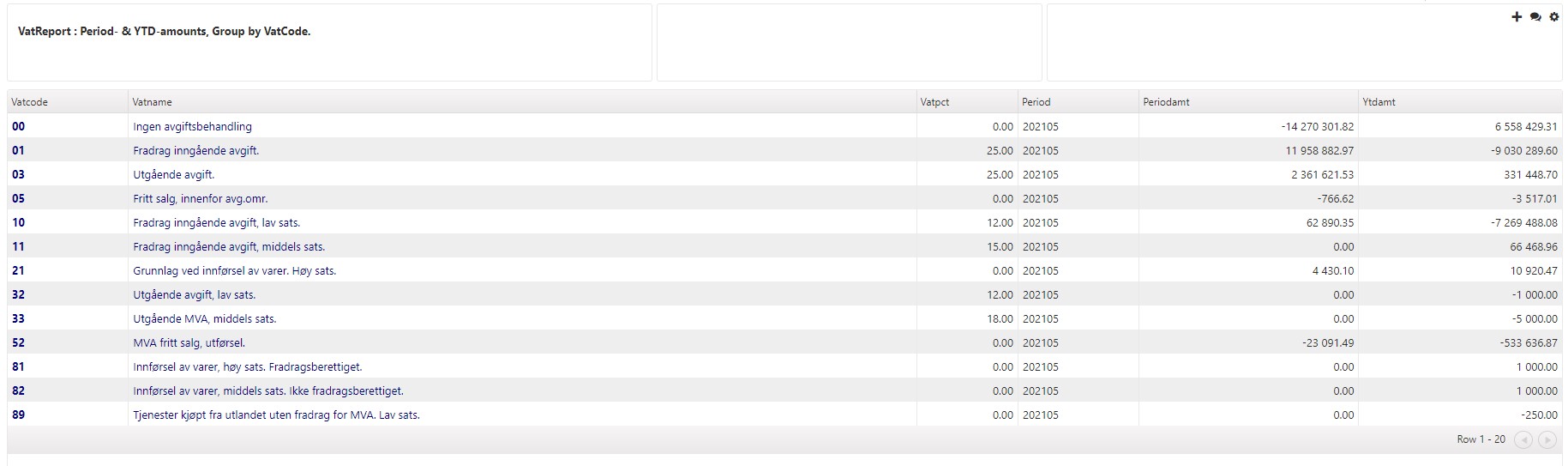
Task: Click the Vatpct column header
Action: pyautogui.click(x=934, y=102)
